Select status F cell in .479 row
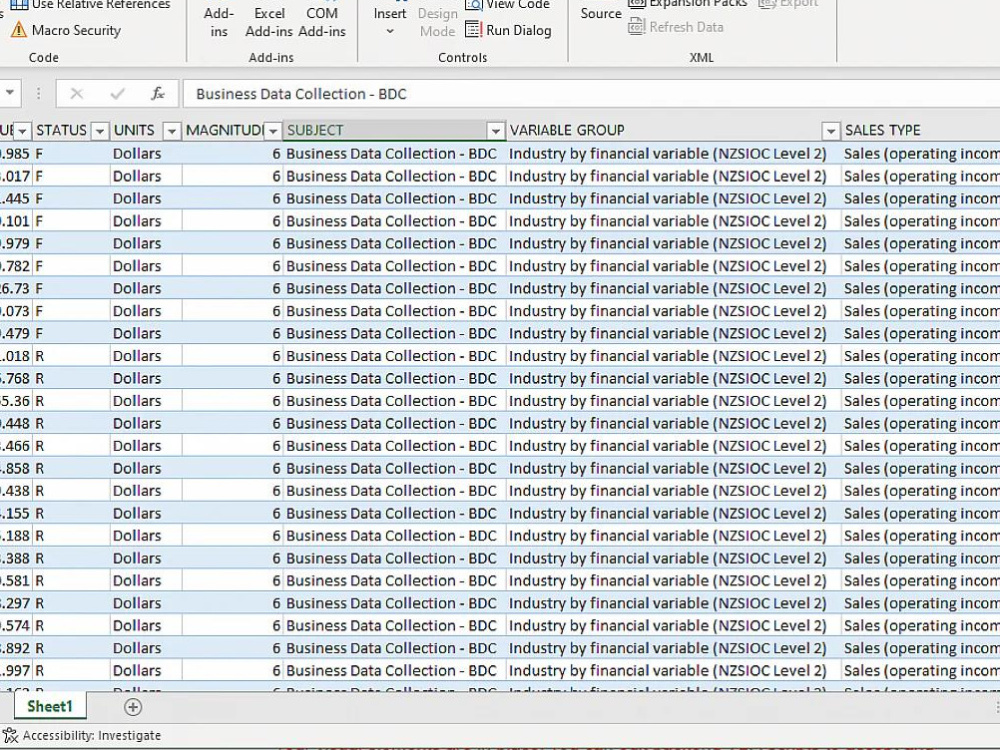Viewport: 1000px width, 750px height. coord(71,333)
